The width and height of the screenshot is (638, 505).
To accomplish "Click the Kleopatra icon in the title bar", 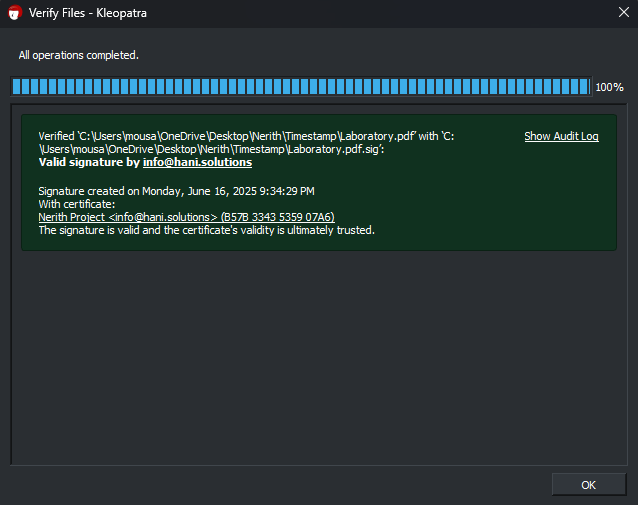I will point(14,13).
